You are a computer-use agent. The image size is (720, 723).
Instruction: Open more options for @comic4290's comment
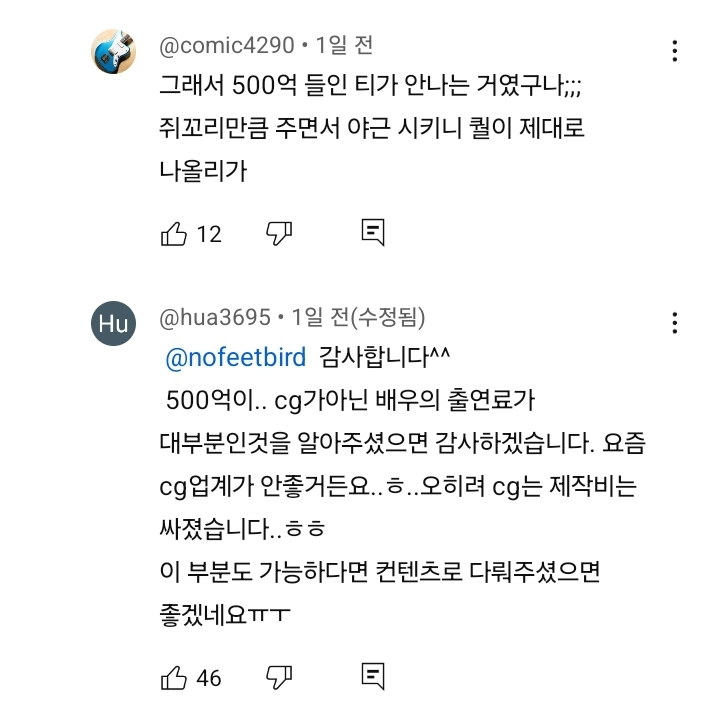(x=676, y=51)
